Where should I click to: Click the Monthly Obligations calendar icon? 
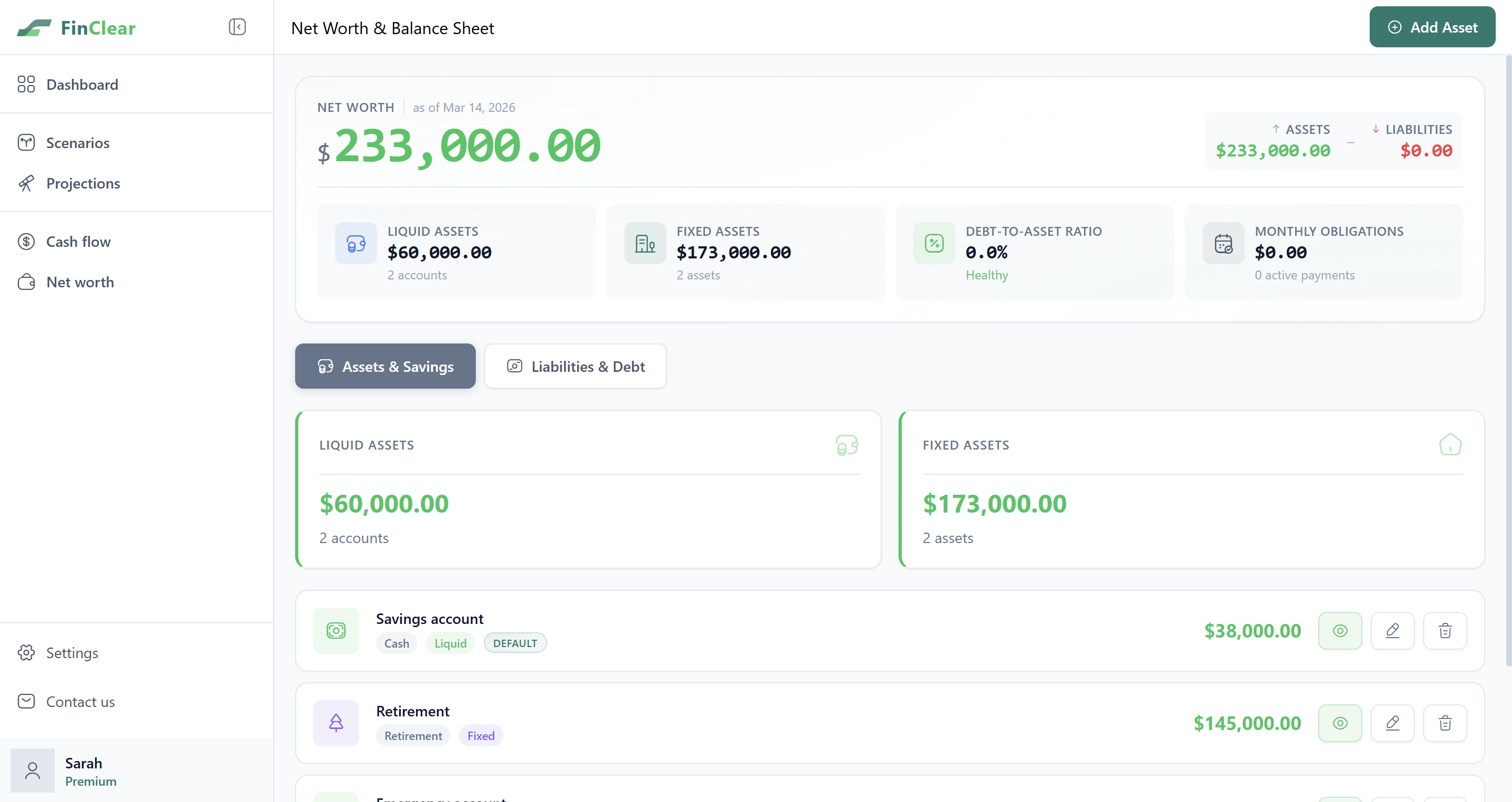coord(1223,243)
